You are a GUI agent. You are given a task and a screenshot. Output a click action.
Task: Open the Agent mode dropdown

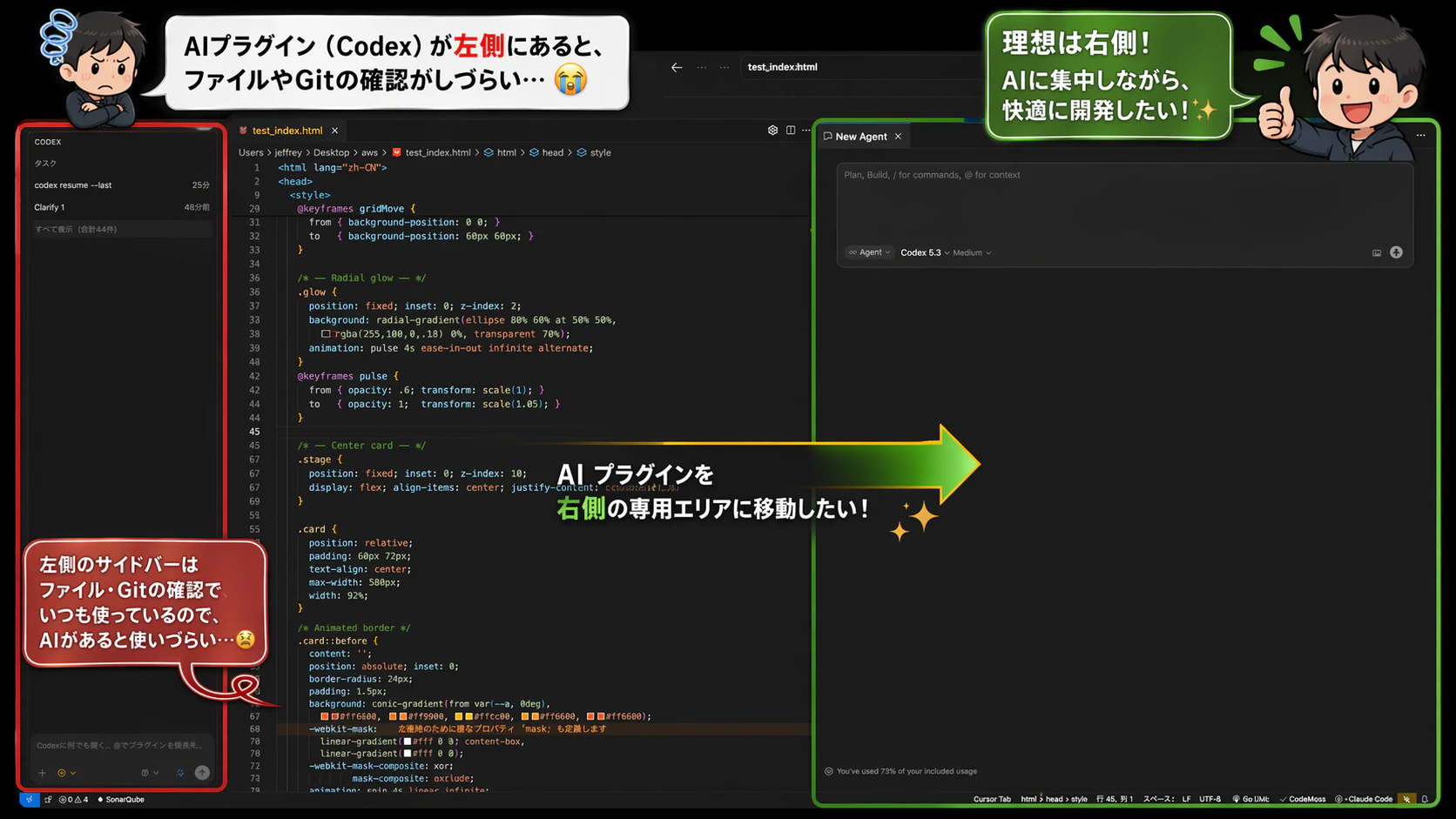[869, 252]
